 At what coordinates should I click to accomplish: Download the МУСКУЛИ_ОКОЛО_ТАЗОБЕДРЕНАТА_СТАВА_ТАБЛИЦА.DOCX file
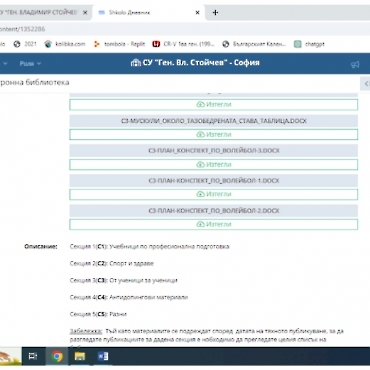tap(213, 134)
